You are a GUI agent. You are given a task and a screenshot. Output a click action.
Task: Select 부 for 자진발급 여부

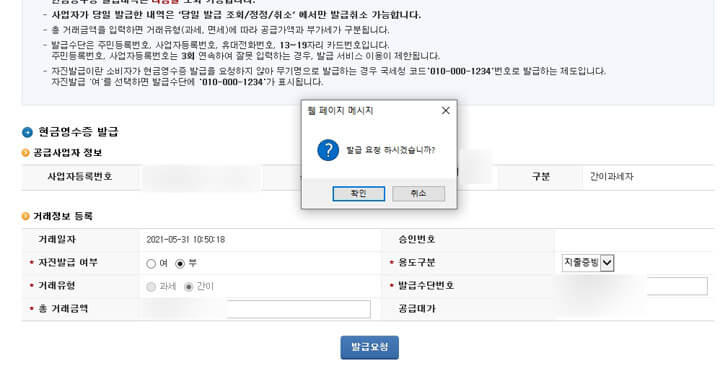point(180,264)
